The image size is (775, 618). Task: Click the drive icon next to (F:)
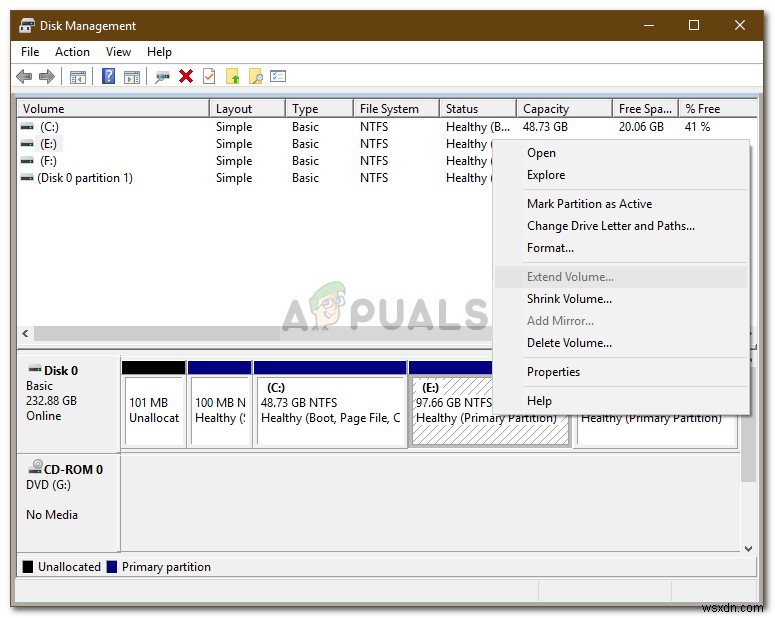click(27, 161)
